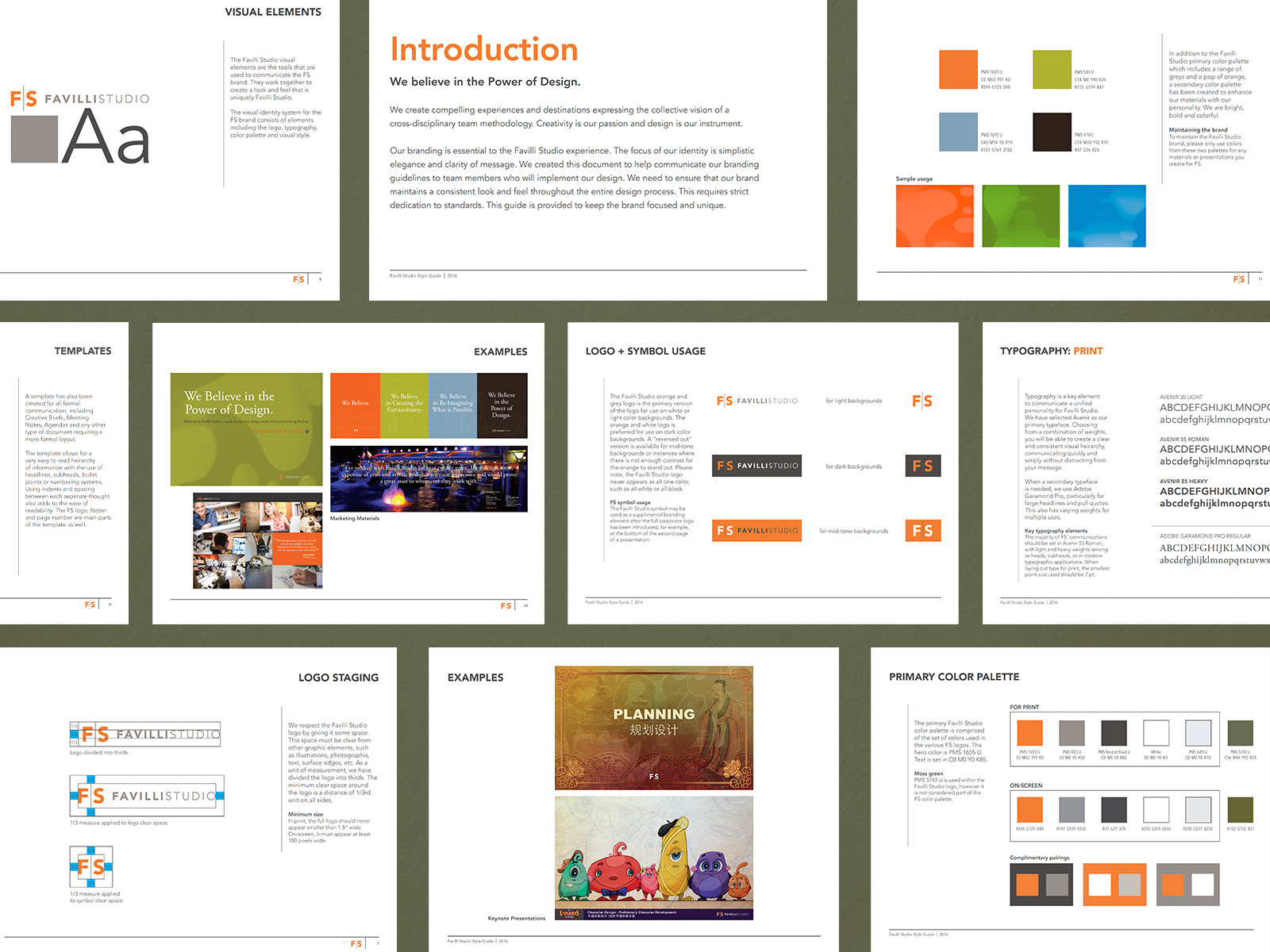Screen dimensions: 1270x952
Task: Click the Favilli Studio logo on Visual Elements page
Action: (x=79, y=98)
